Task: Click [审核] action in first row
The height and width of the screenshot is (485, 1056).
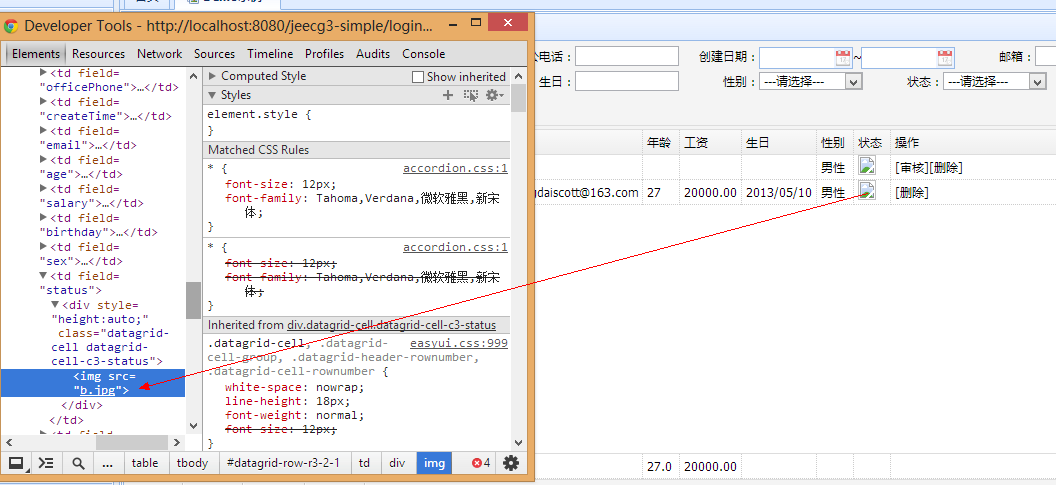Action: coord(912,167)
